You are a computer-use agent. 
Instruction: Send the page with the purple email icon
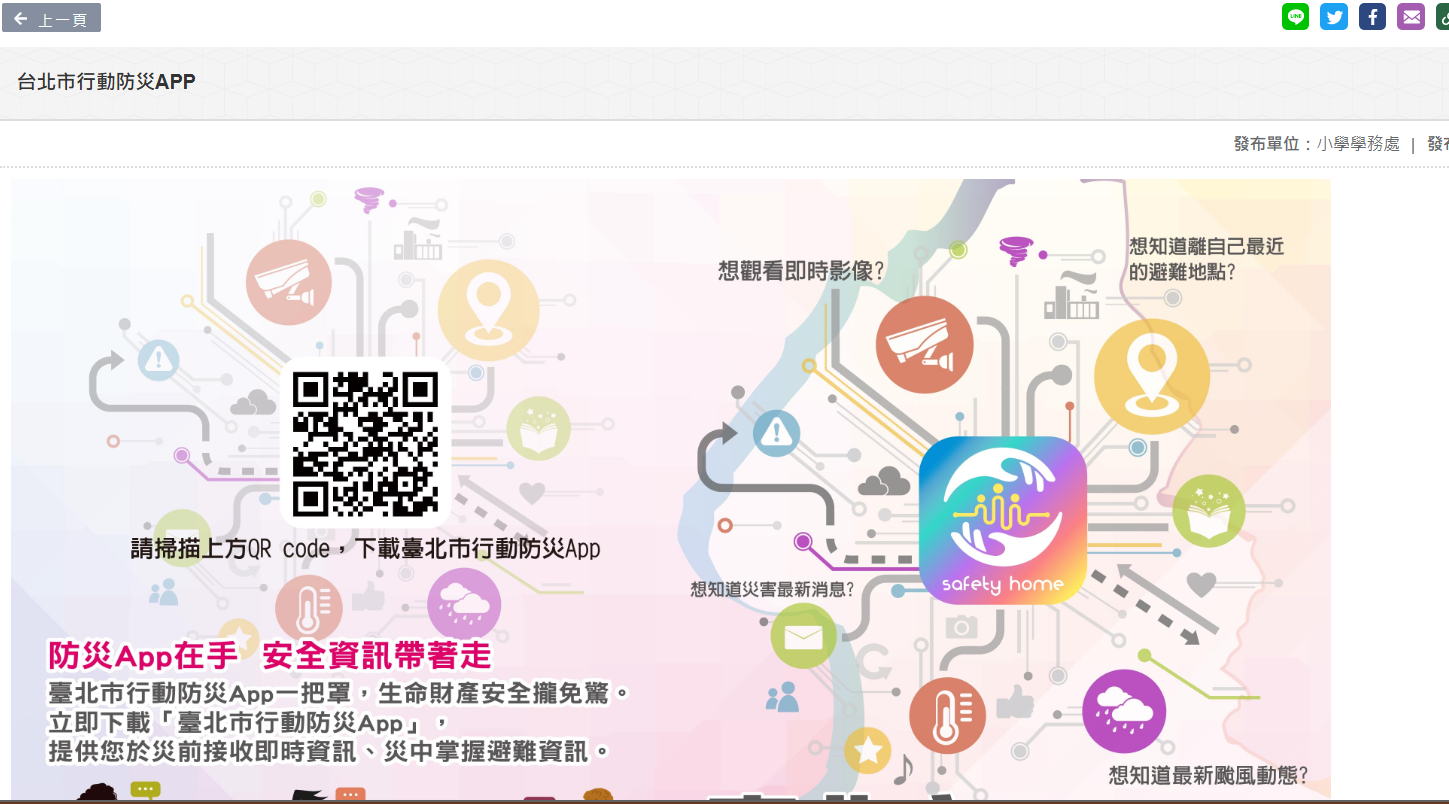click(x=1410, y=17)
